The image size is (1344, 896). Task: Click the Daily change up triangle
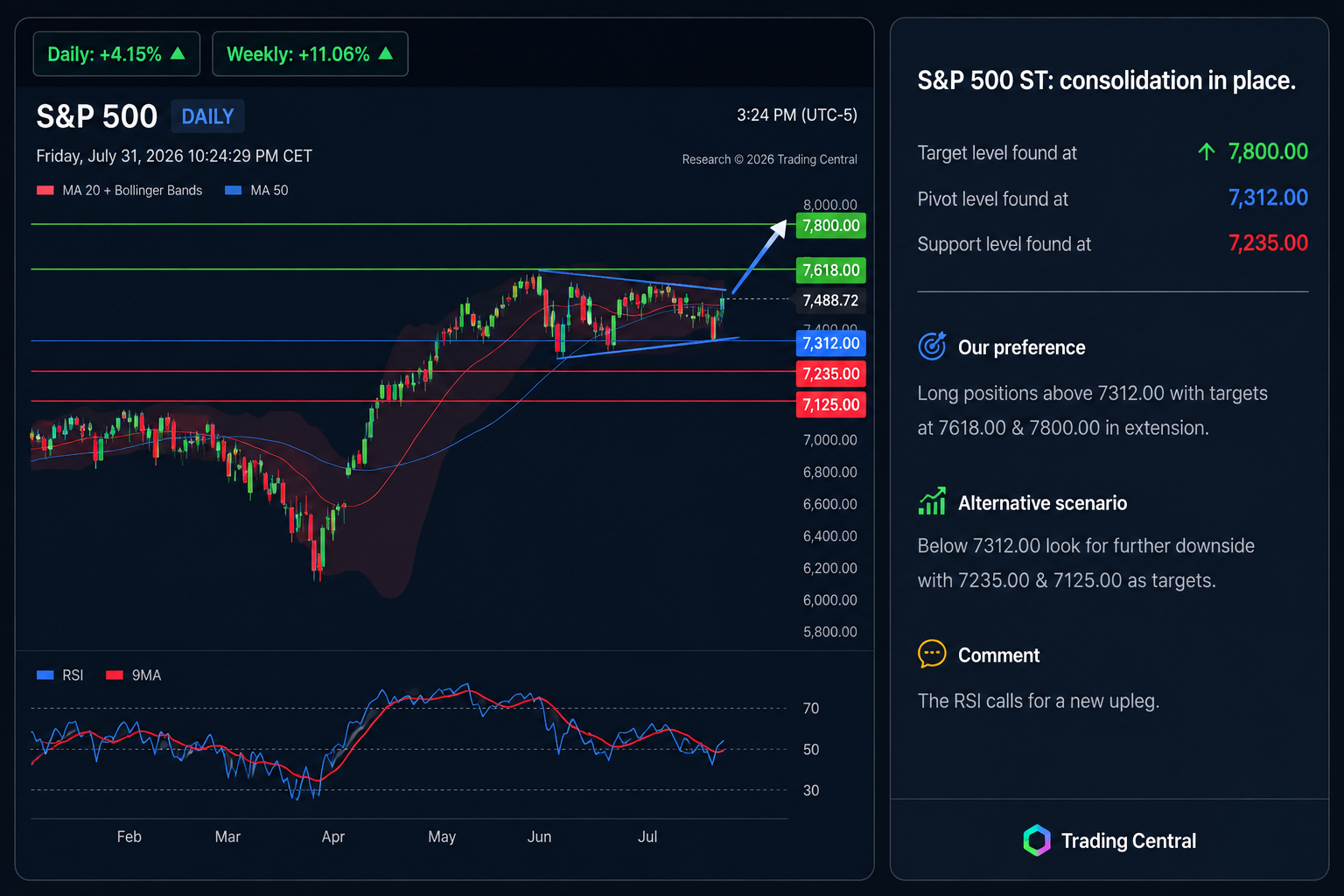tap(178, 53)
